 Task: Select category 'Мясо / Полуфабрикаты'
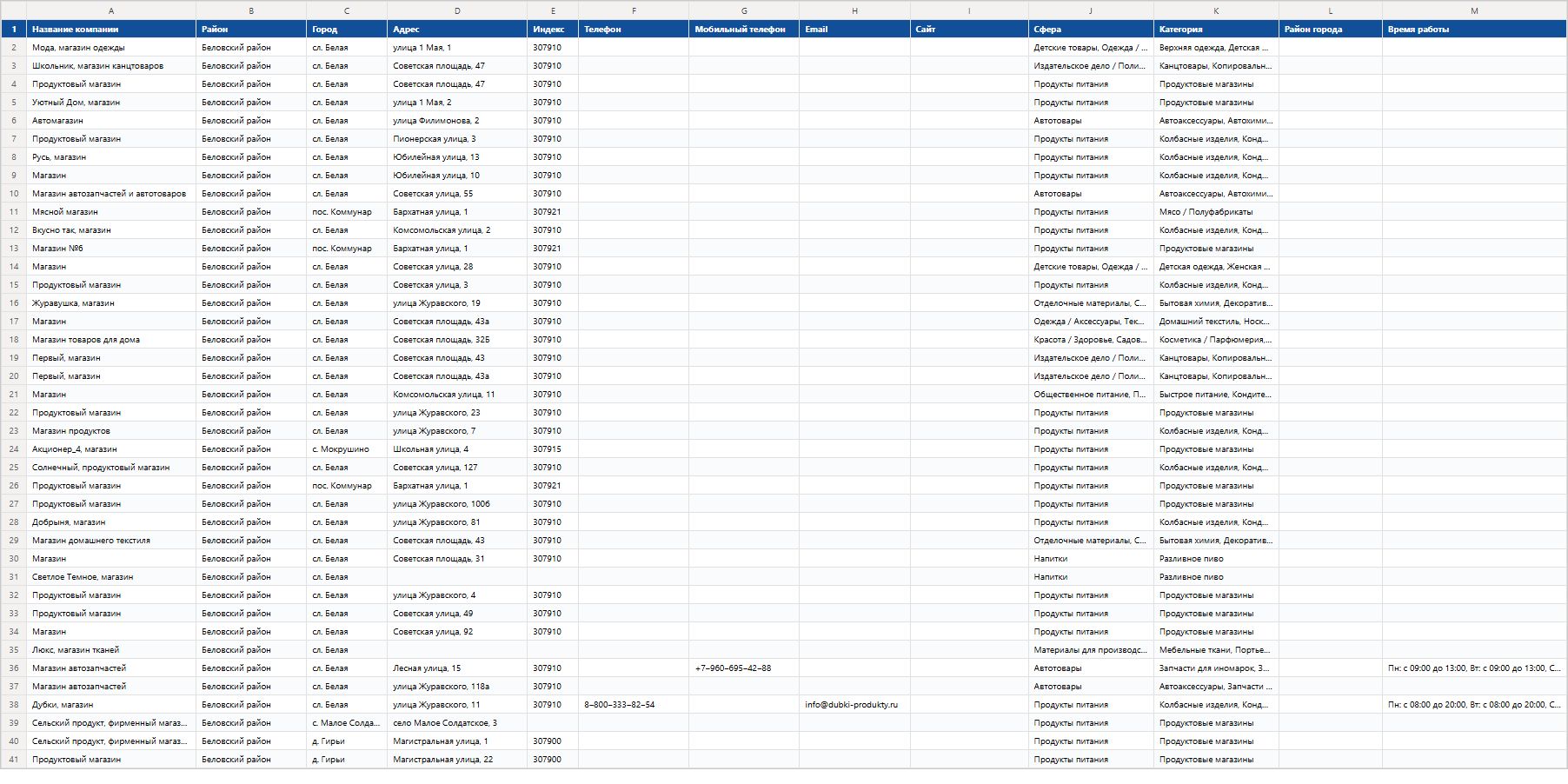pos(1216,212)
